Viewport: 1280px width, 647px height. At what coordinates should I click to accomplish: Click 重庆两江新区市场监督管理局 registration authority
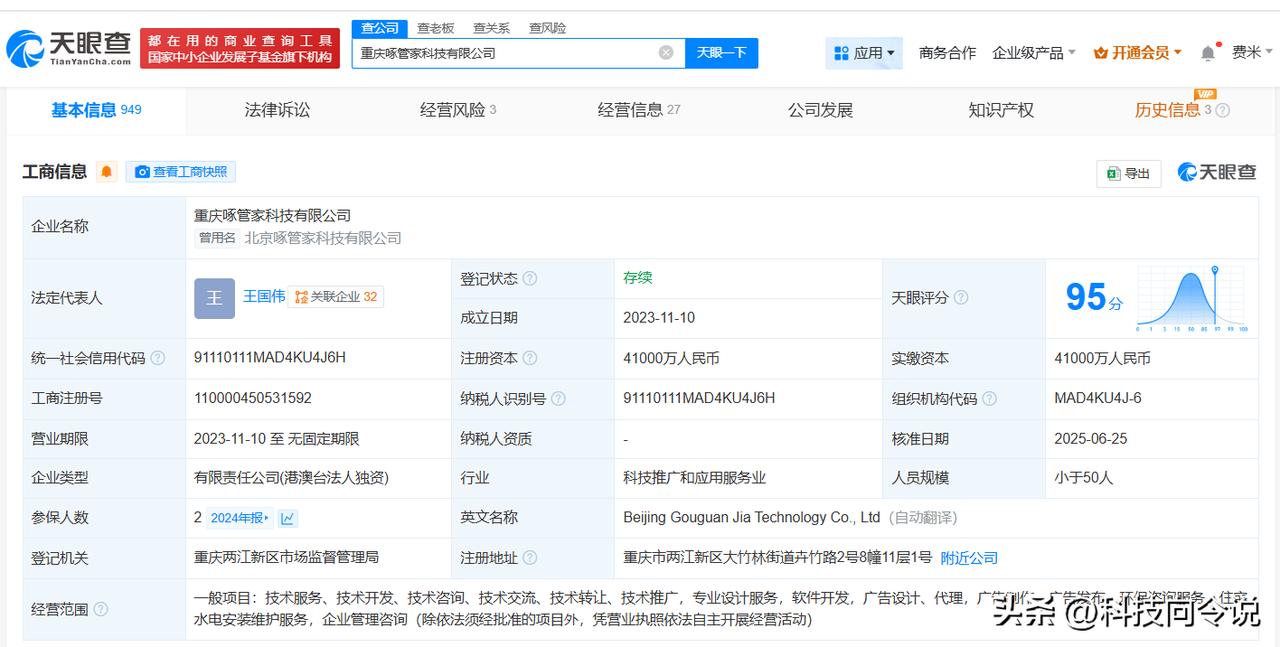[286, 557]
